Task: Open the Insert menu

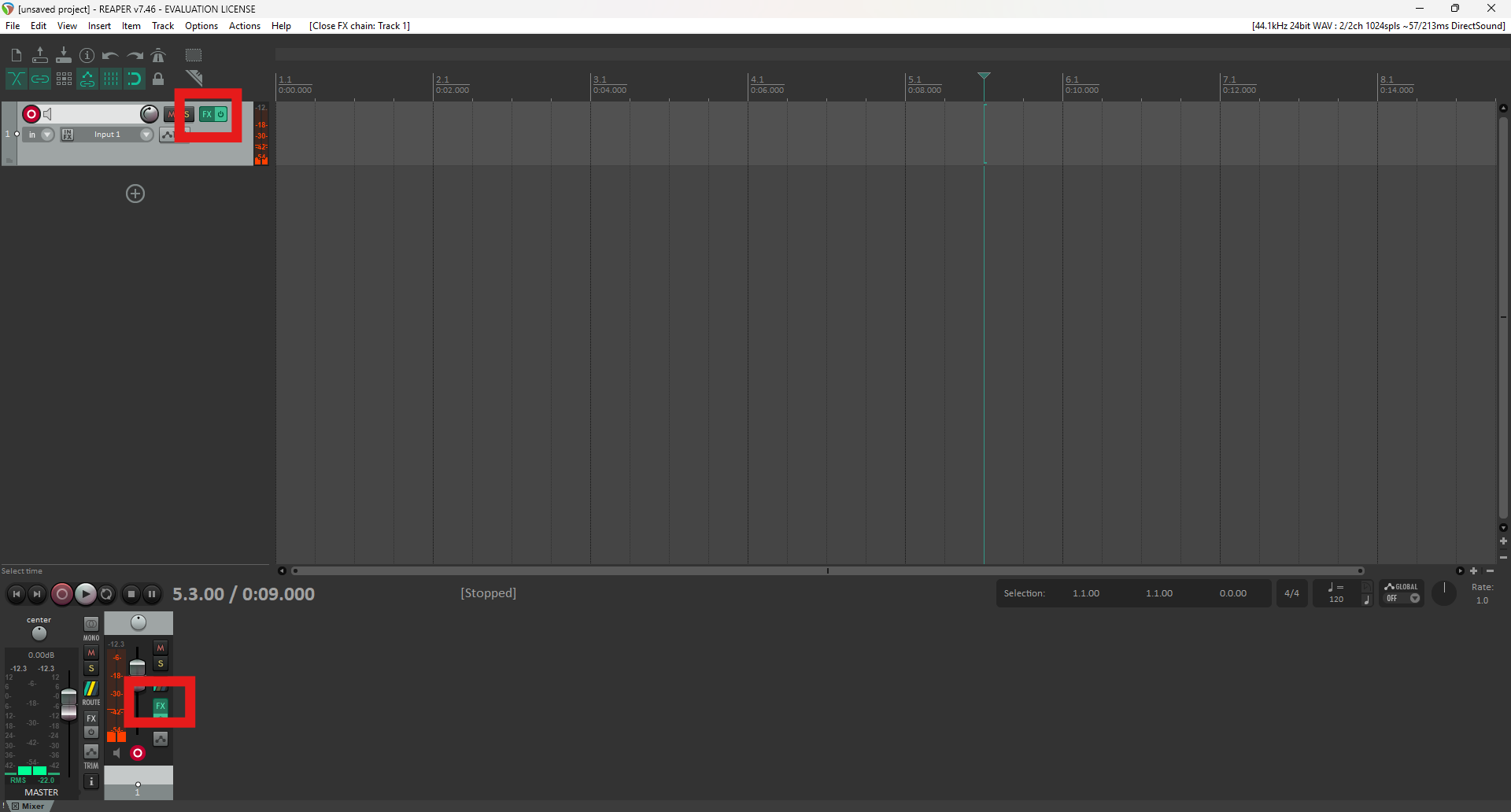Action: coord(99,26)
